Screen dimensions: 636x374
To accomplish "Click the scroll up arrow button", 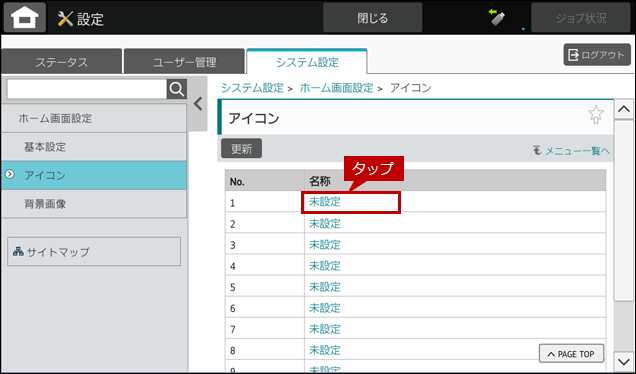I will (623, 110).
